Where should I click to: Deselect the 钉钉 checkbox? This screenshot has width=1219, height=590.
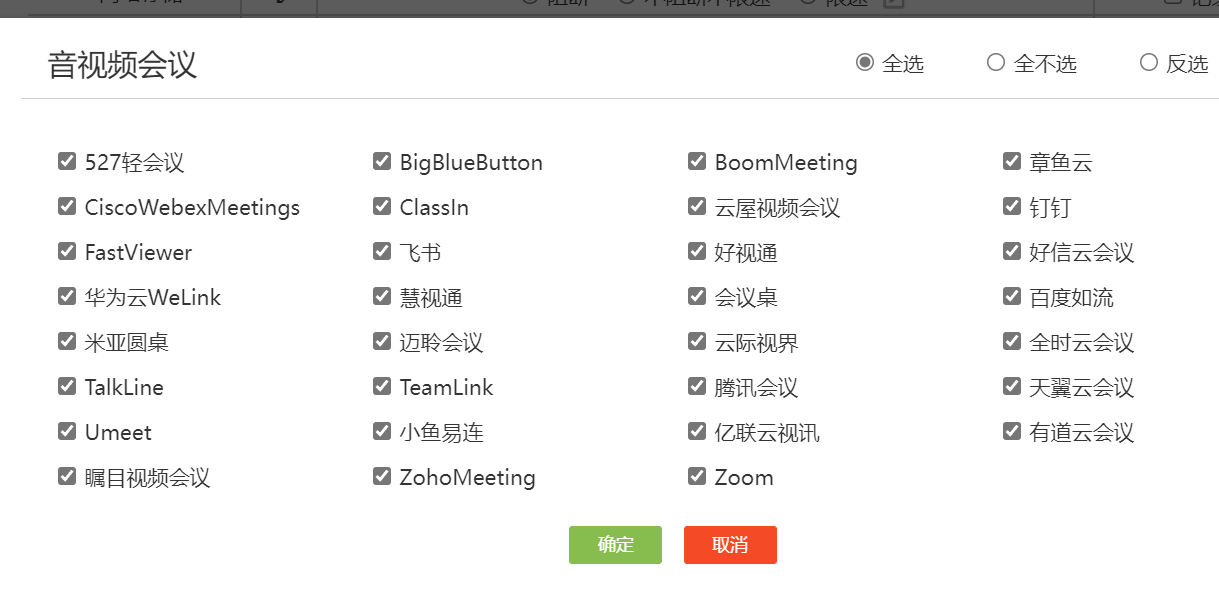1012,207
